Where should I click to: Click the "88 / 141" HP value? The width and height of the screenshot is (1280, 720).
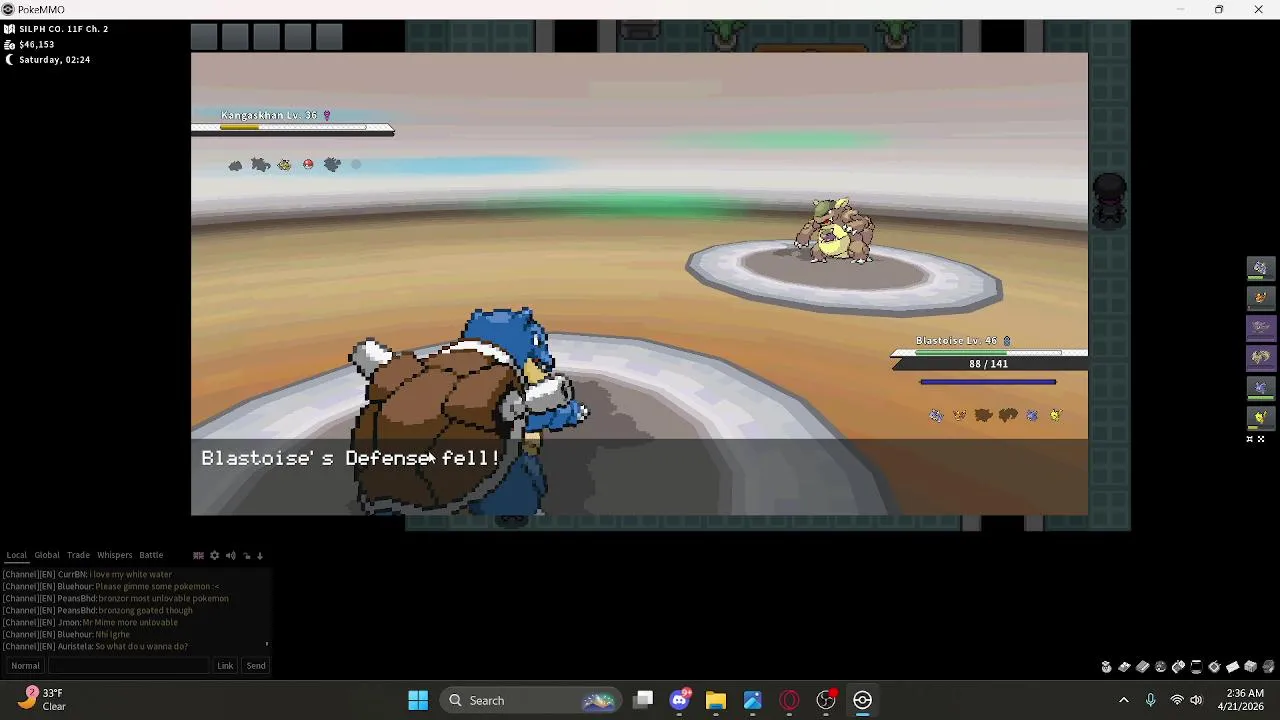click(988, 364)
